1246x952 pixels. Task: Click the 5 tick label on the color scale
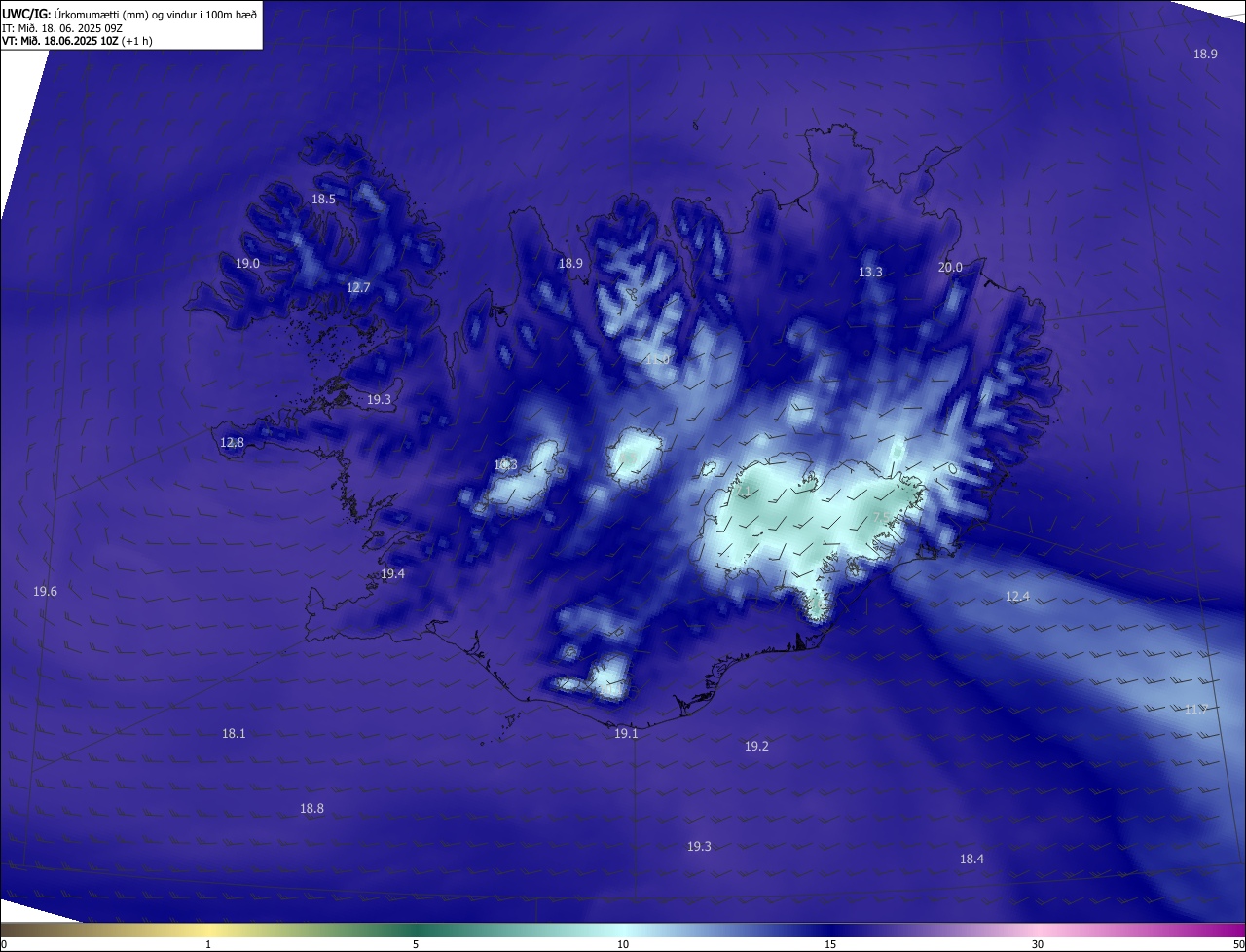point(416,944)
